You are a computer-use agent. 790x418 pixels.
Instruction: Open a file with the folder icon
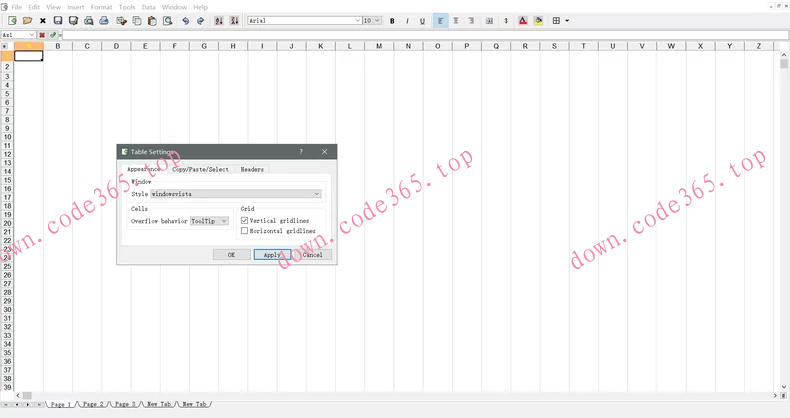27,21
